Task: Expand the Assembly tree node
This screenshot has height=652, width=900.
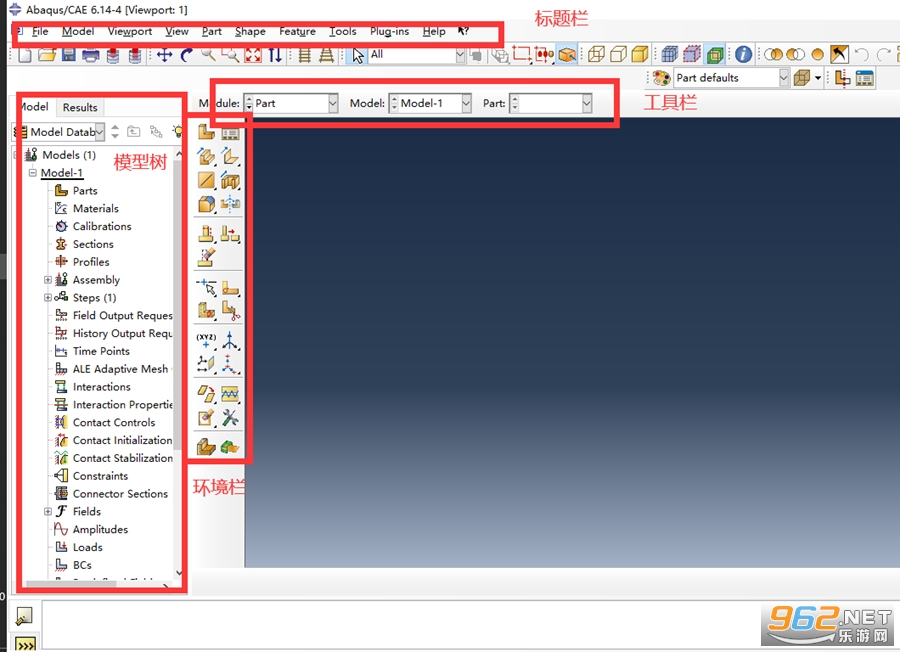Action: coord(48,280)
